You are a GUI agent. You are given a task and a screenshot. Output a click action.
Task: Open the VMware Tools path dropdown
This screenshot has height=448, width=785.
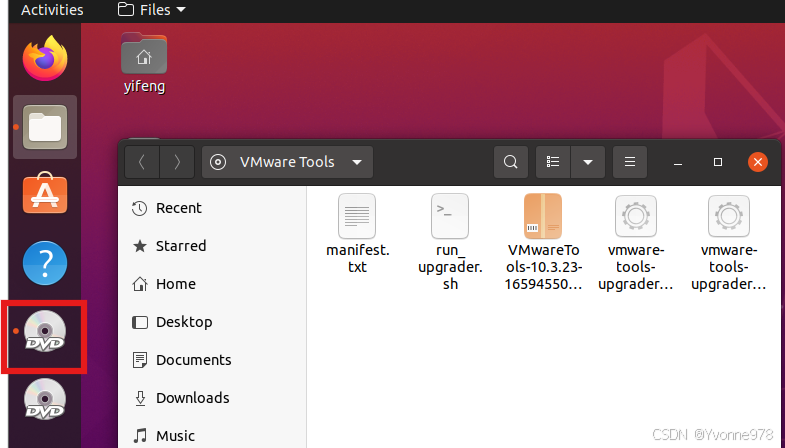[x=287, y=162]
